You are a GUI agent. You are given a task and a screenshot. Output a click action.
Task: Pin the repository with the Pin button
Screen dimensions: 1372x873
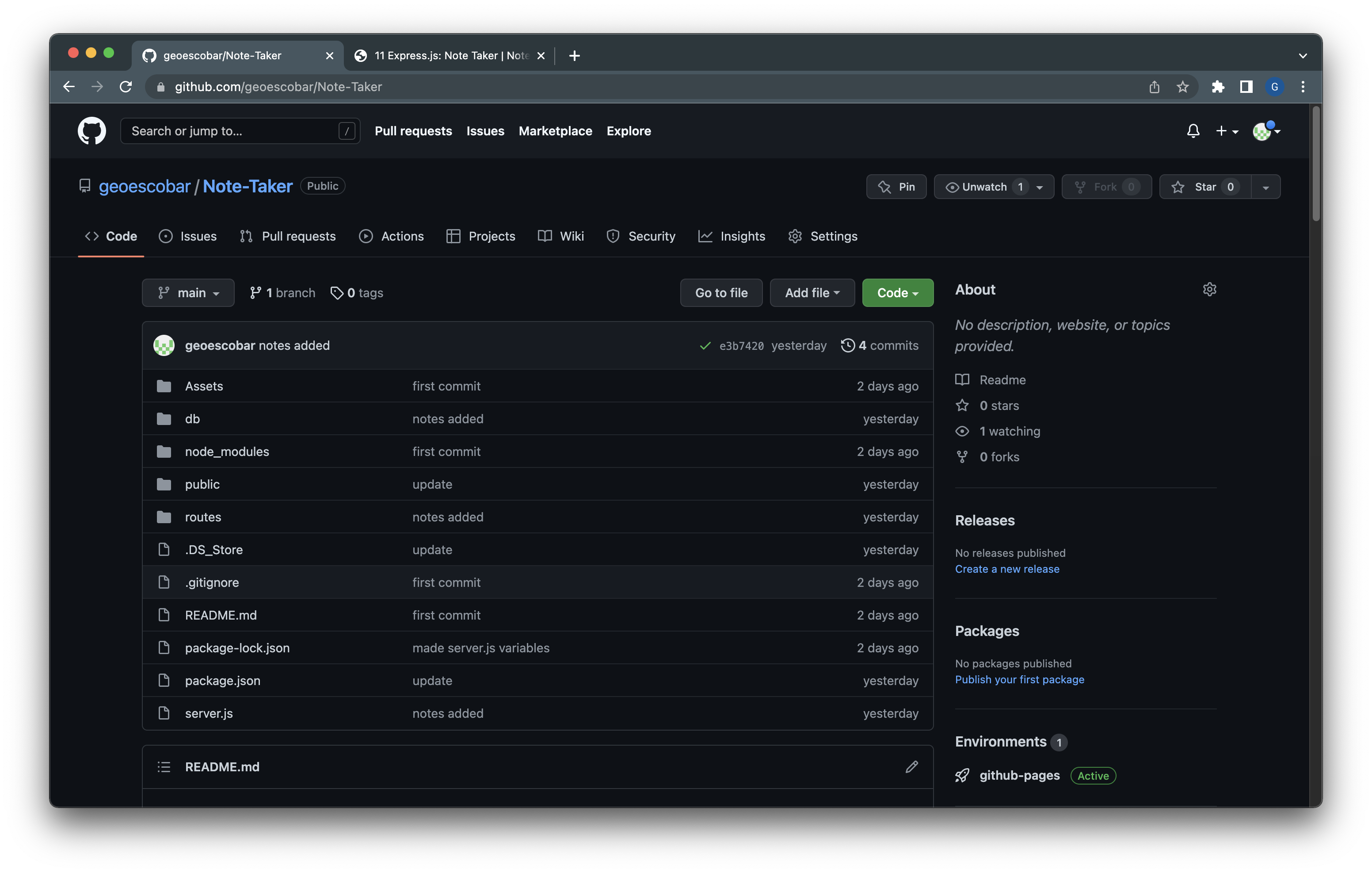click(896, 187)
